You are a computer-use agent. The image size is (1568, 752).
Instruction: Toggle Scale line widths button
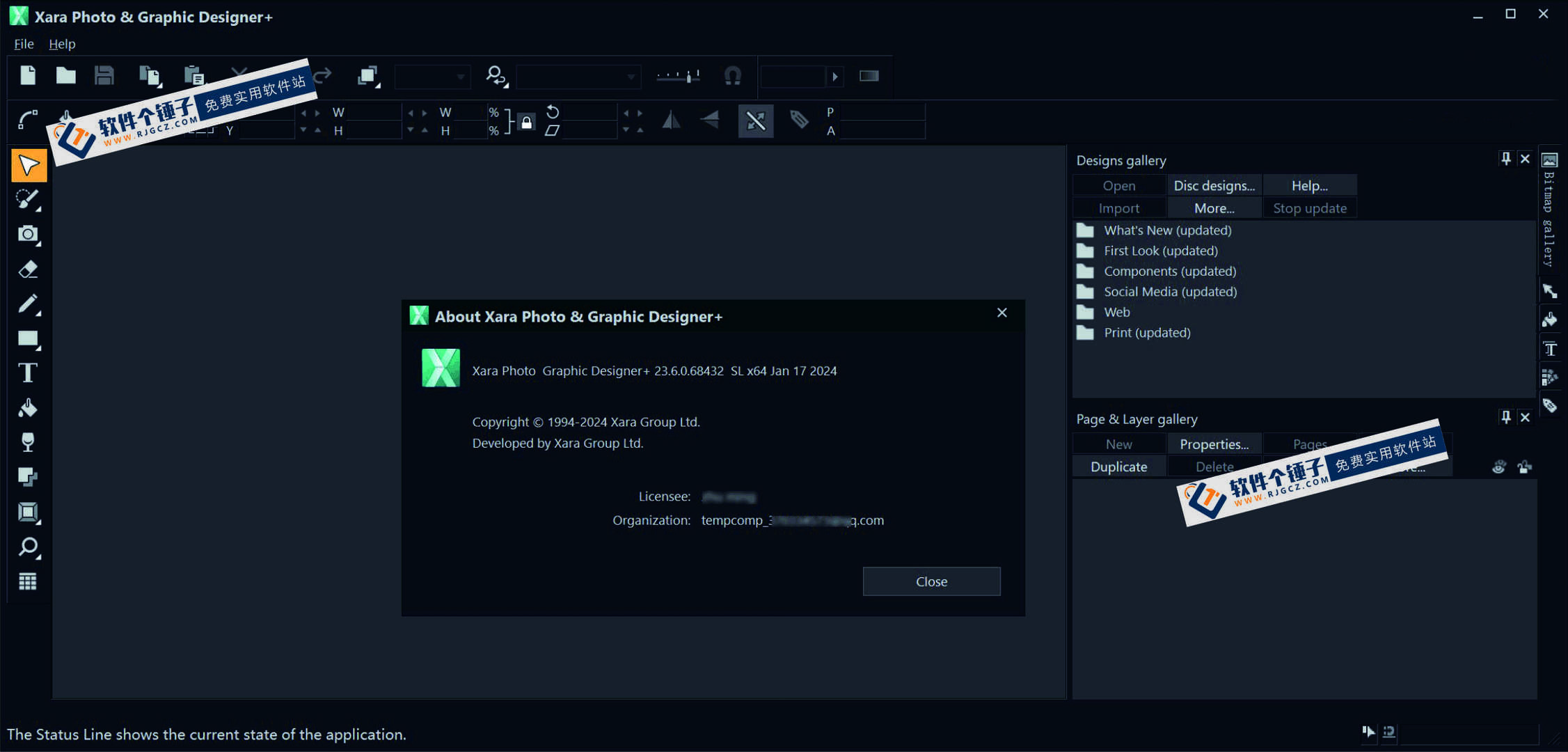click(756, 120)
